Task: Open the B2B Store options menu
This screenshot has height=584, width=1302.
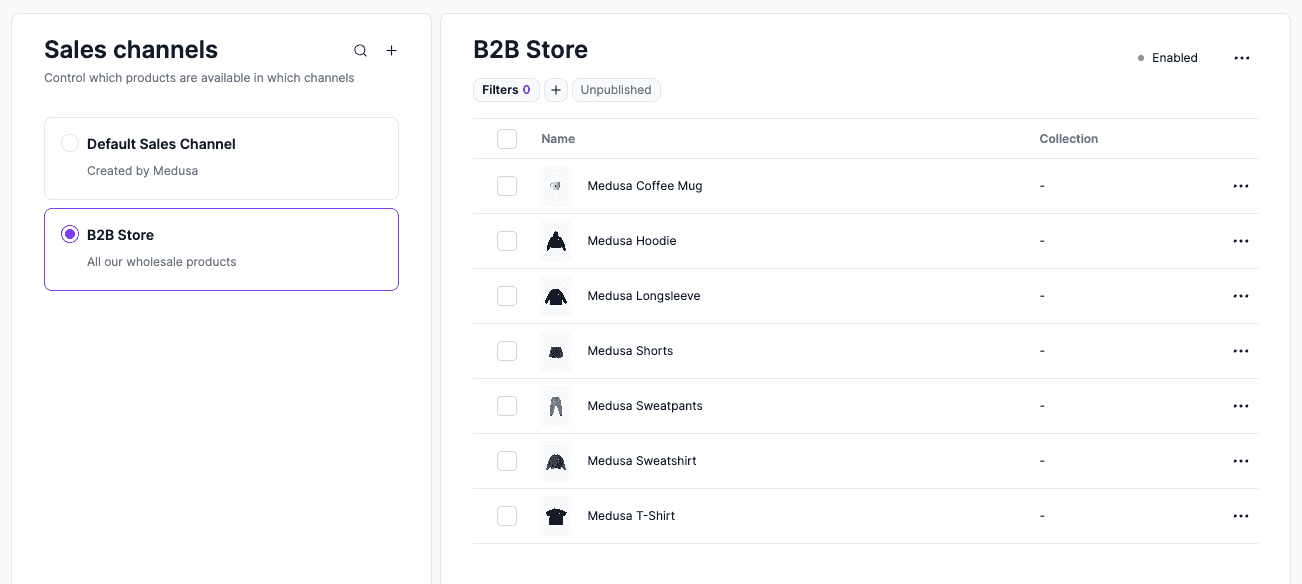Action: coord(1241,57)
